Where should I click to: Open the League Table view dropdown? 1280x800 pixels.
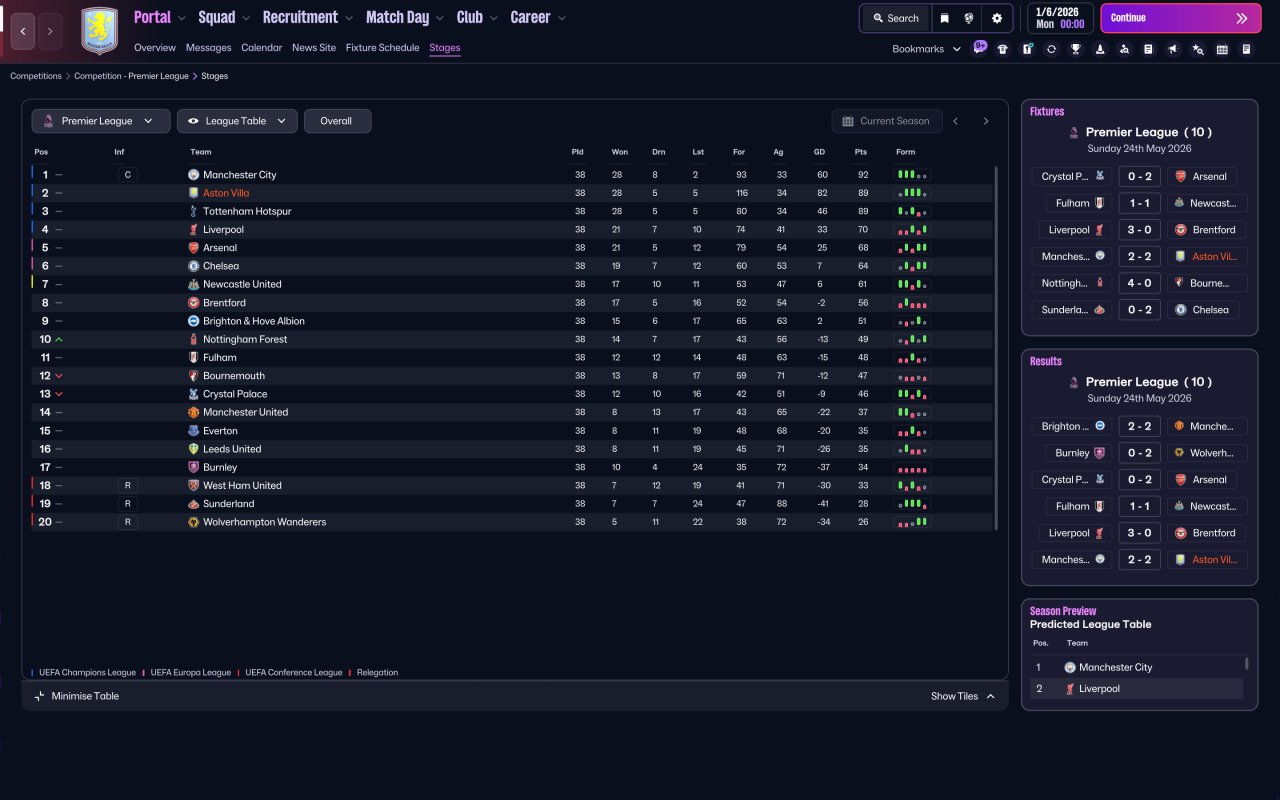(x=237, y=121)
